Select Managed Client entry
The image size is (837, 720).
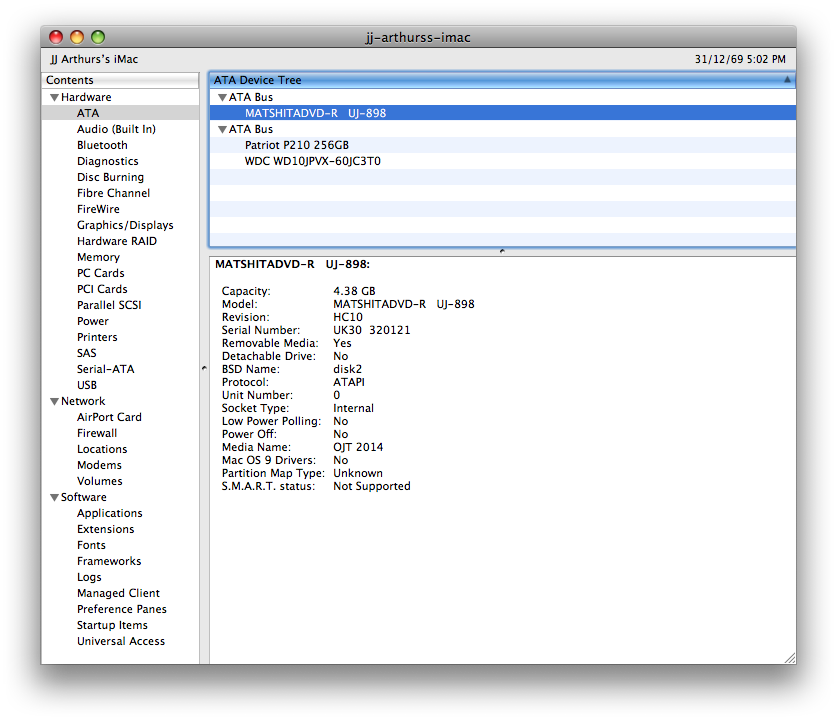pyautogui.click(x=120, y=594)
